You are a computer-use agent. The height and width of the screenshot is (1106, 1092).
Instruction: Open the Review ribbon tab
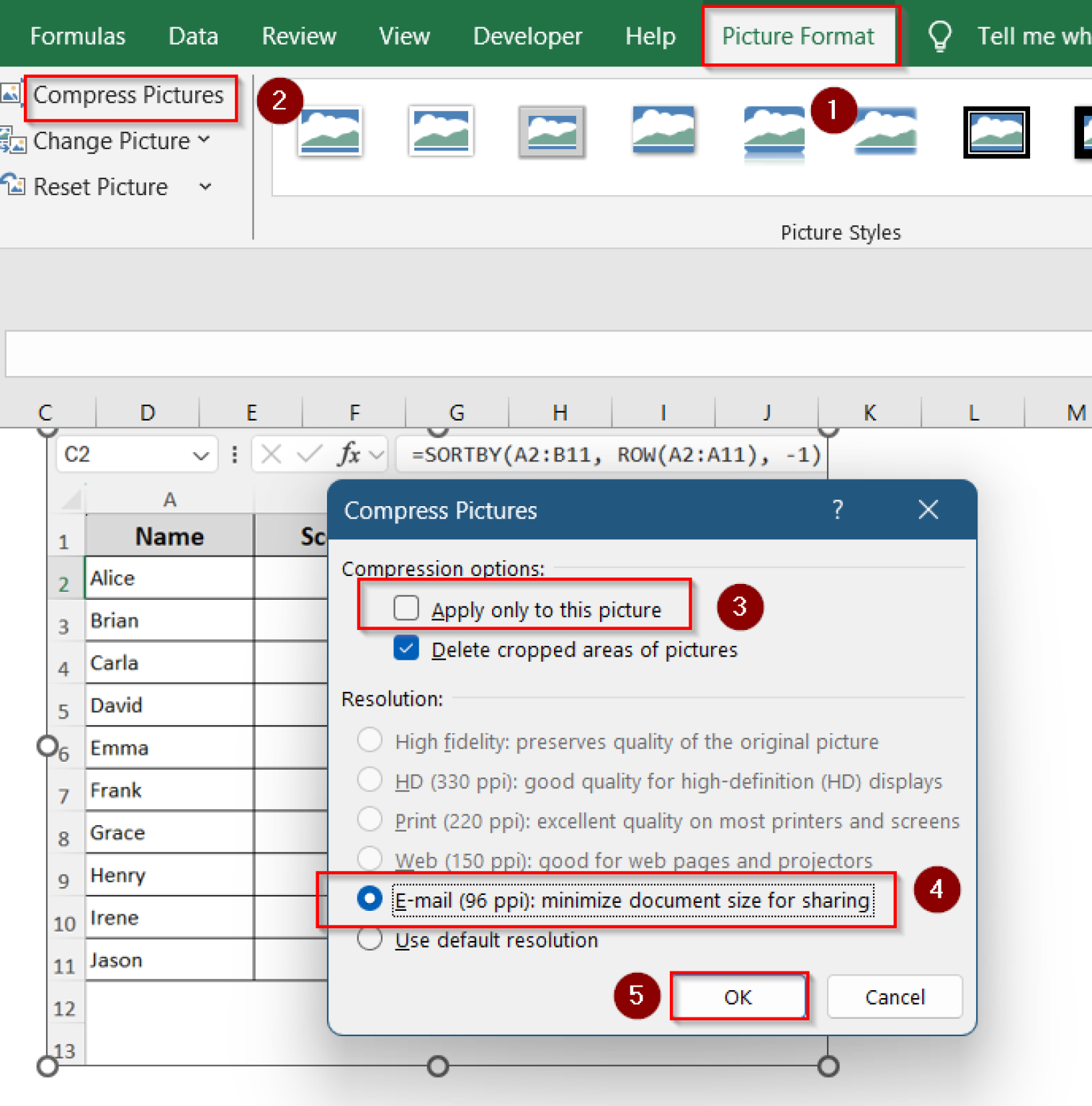pyautogui.click(x=298, y=36)
